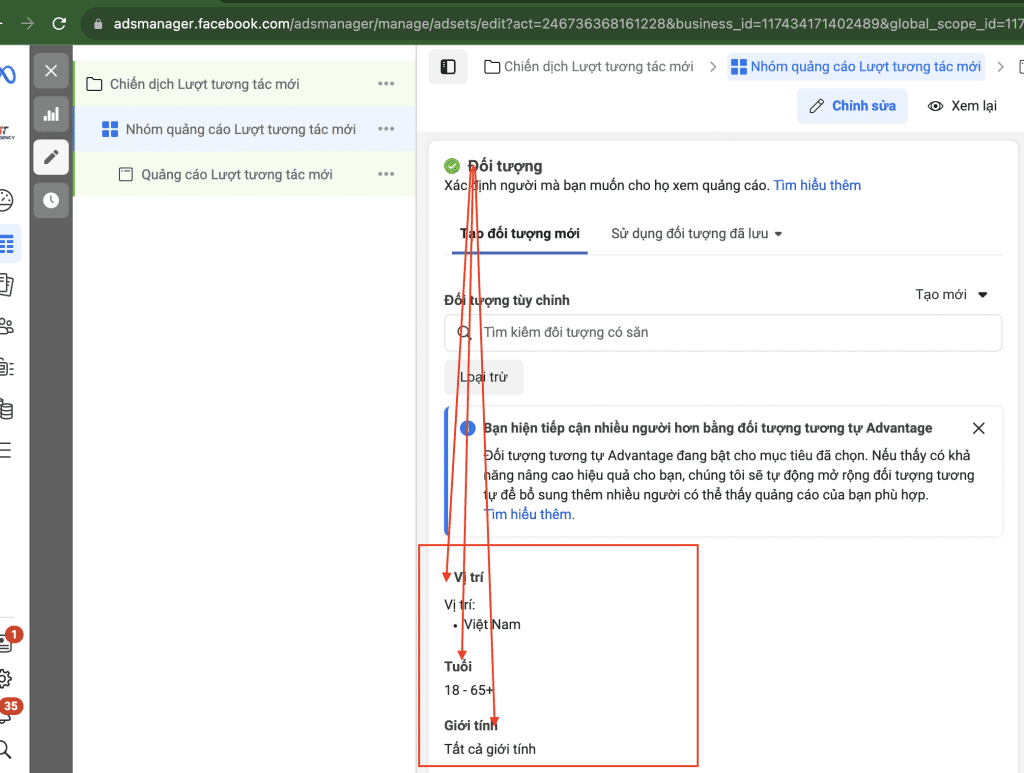
Task: Open ad set breadcrumb Nhóm quảng cáo
Action: (856, 67)
